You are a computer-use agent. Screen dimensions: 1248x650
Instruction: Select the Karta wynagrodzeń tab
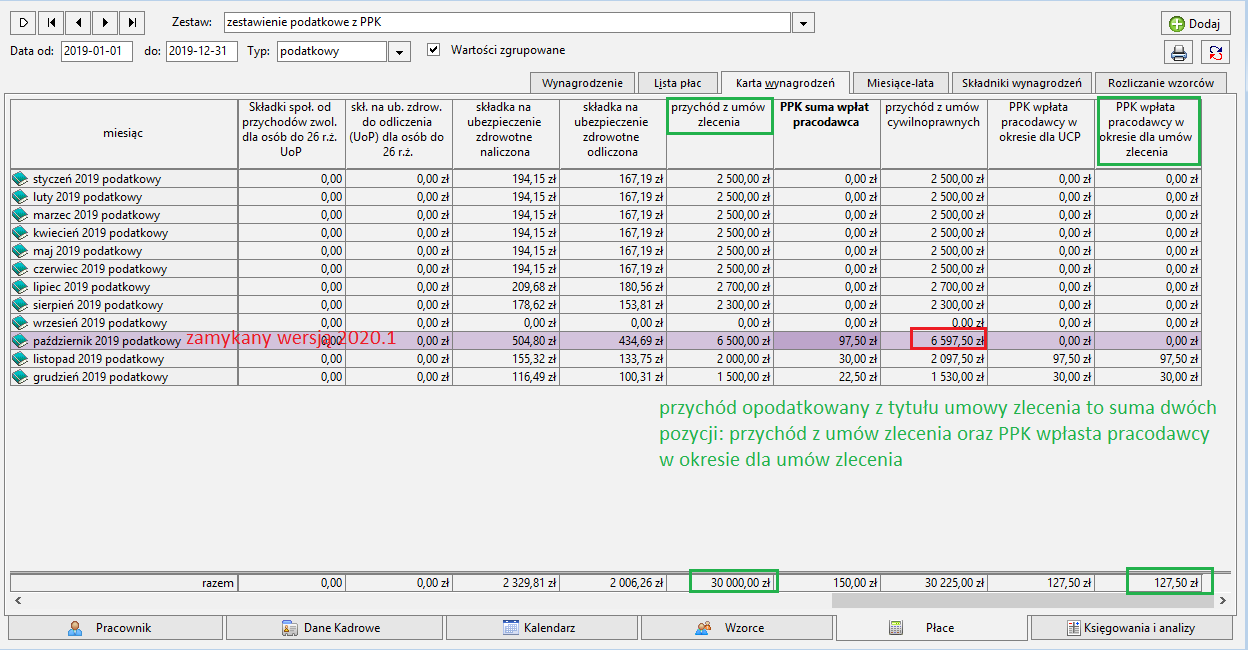(785, 83)
